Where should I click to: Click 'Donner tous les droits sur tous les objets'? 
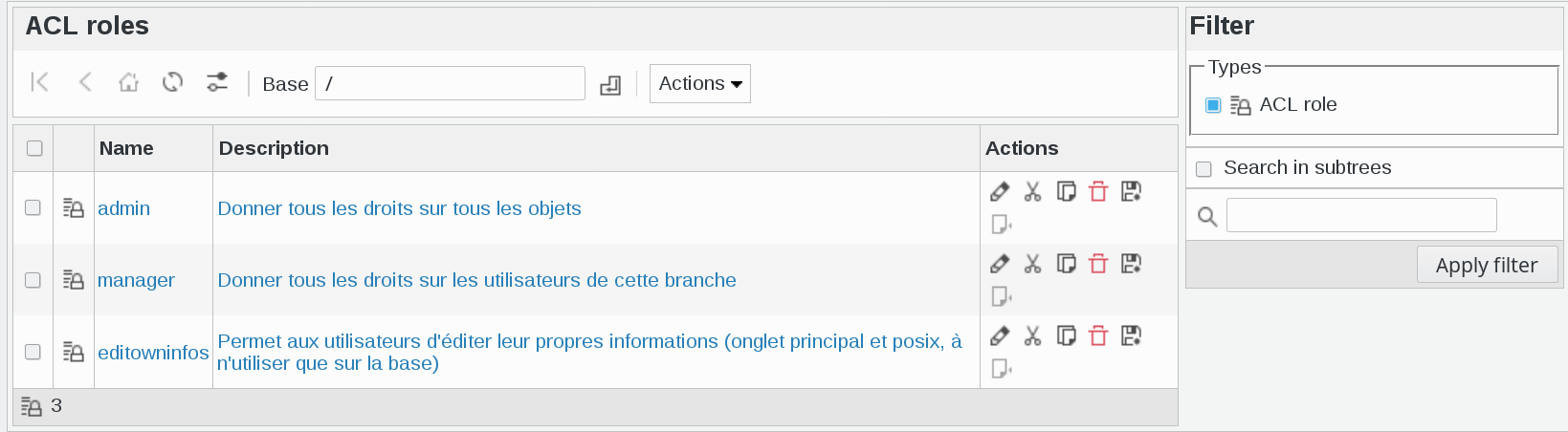(399, 208)
